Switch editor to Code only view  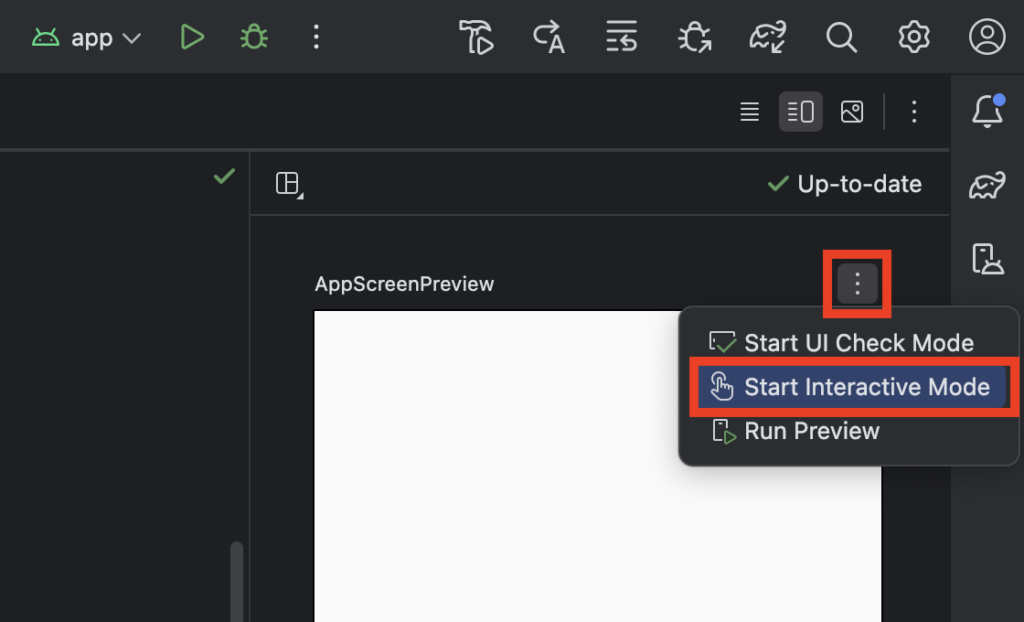pos(749,112)
